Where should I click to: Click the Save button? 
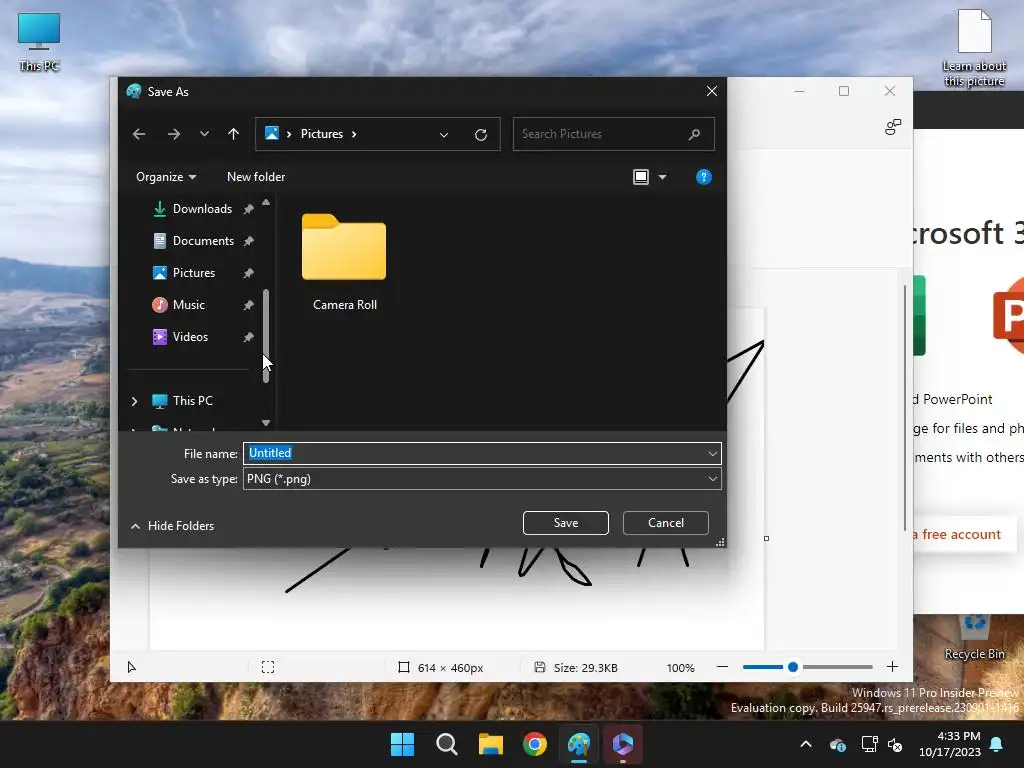(x=566, y=523)
